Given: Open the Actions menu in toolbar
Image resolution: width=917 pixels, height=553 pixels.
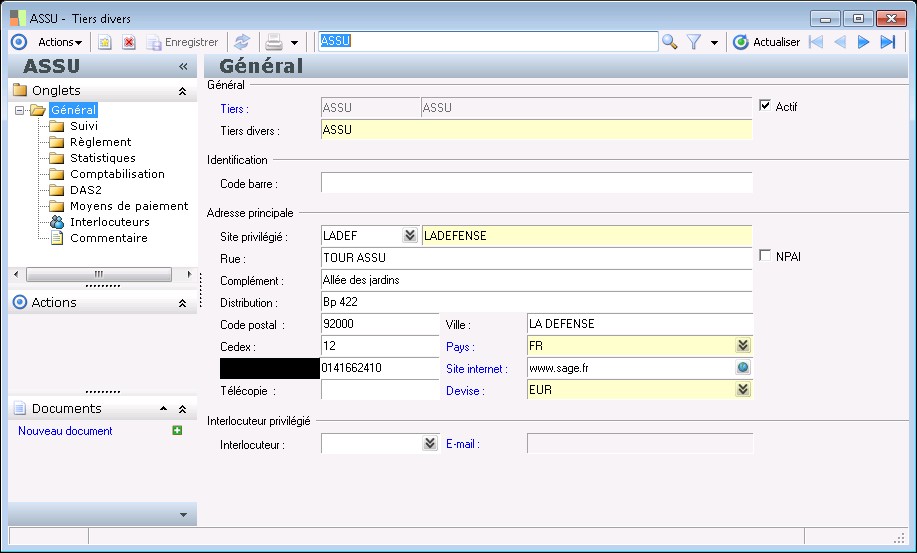Looking at the screenshot, I should (x=60, y=42).
